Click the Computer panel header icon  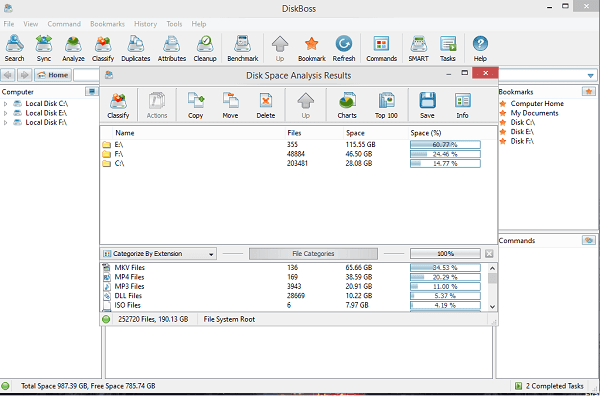click(91, 91)
